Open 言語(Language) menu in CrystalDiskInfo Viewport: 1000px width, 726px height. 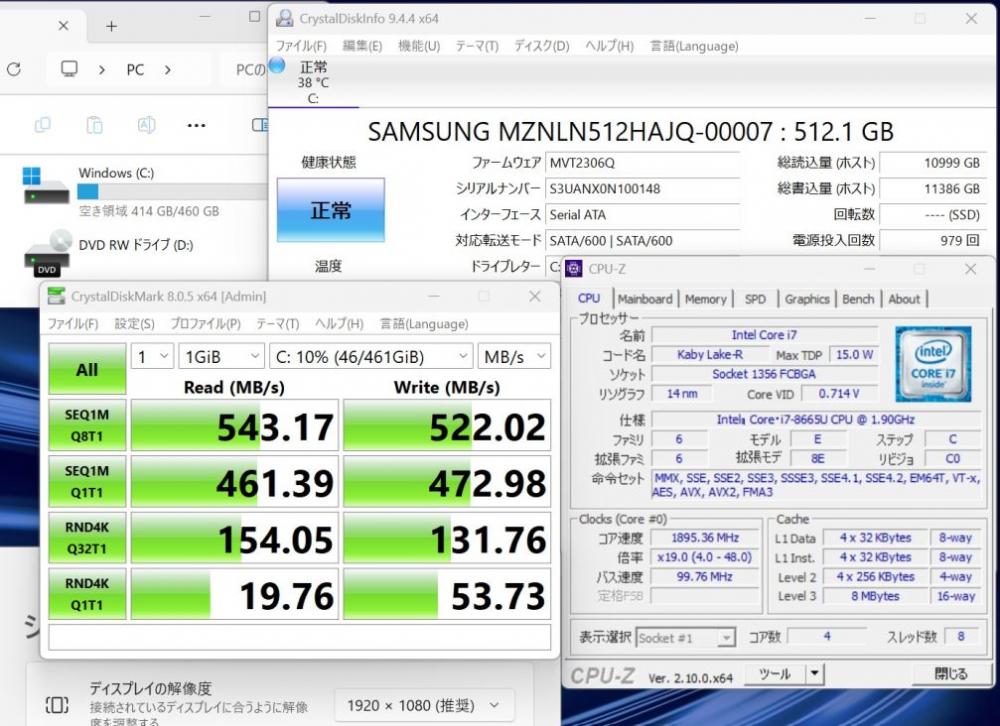tap(694, 46)
